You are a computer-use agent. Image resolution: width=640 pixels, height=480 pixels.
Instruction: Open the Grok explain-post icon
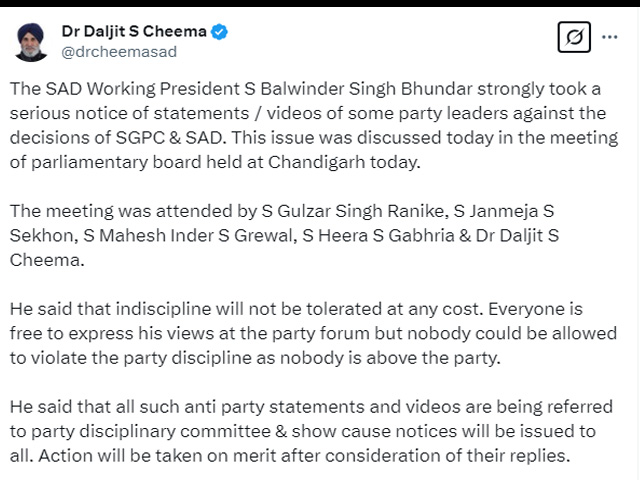tap(574, 37)
